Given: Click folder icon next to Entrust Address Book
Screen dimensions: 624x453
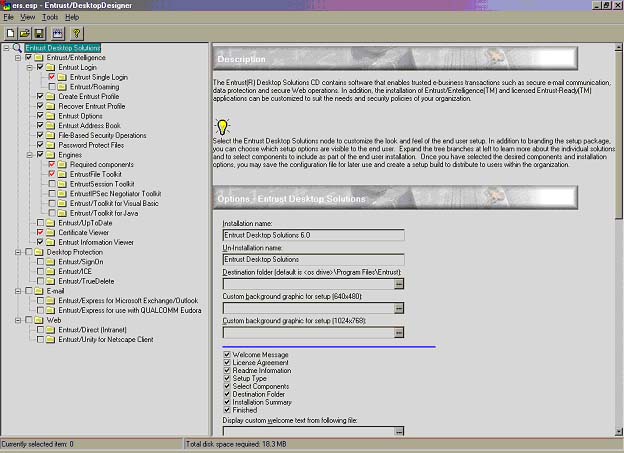Looking at the screenshot, I should click(x=50, y=126).
